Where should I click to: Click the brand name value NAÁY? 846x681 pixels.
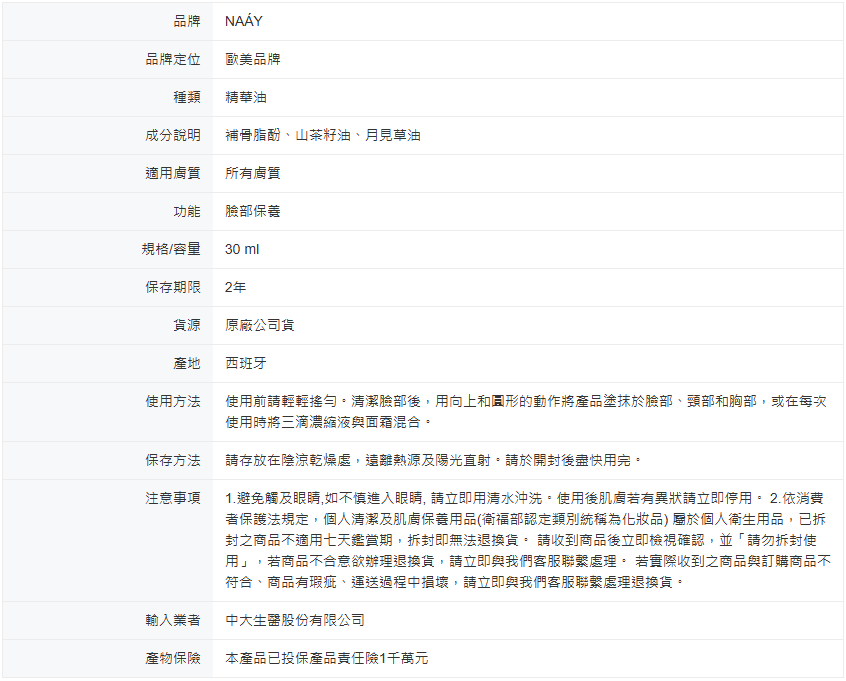pyautogui.click(x=244, y=21)
